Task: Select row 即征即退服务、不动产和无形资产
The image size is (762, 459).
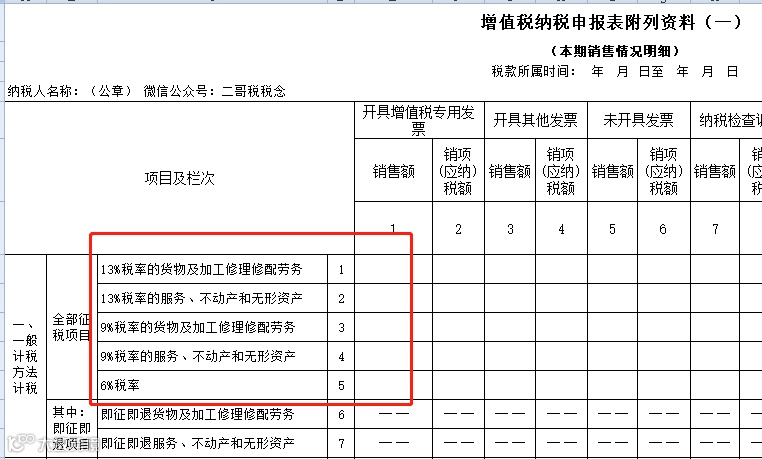Action: 212,443
